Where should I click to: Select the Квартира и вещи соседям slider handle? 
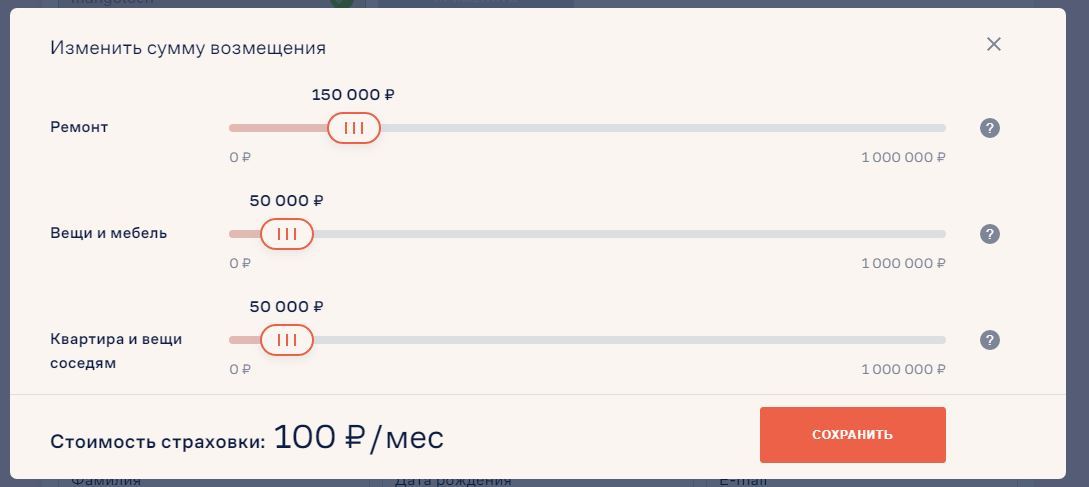click(287, 340)
